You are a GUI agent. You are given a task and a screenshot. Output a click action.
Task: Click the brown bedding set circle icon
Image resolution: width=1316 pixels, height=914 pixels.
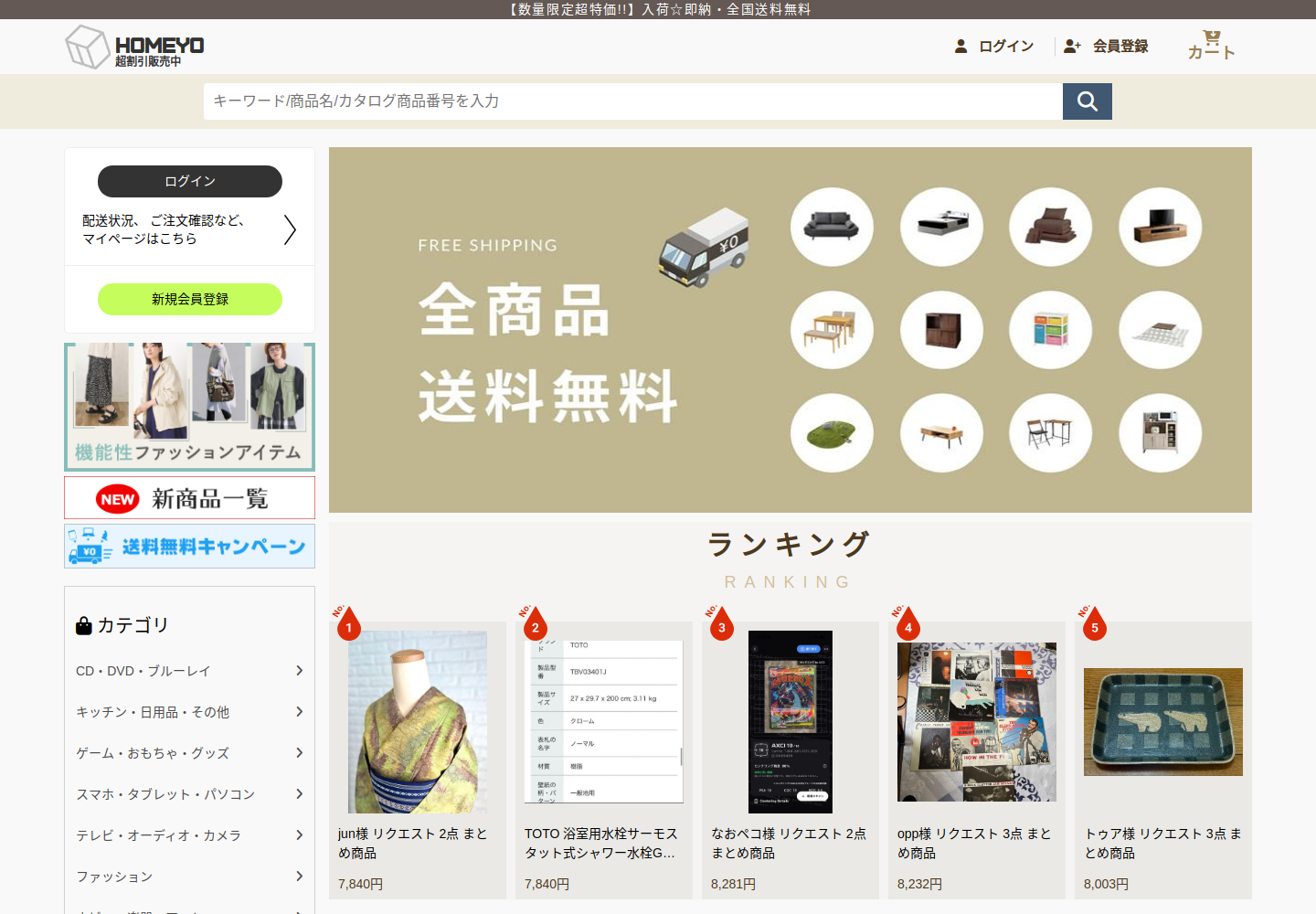point(1051,227)
